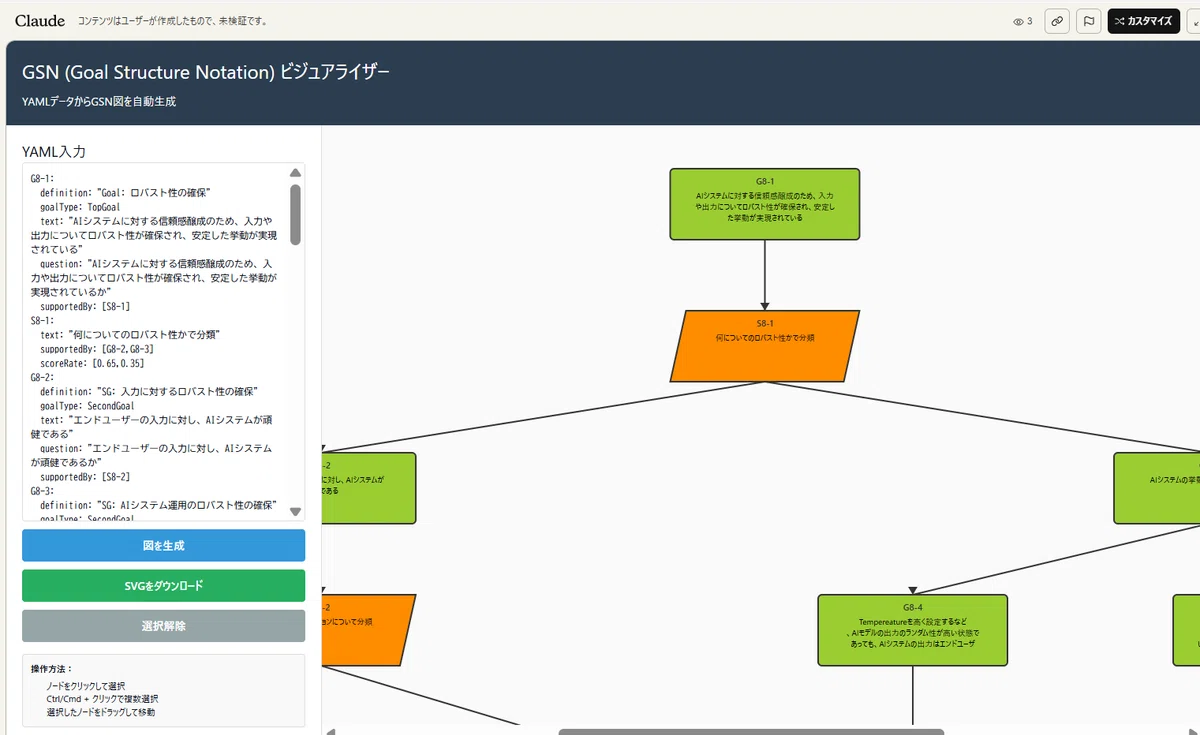
Task: Select the partially visible green G8-2 node
Action: 368,488
